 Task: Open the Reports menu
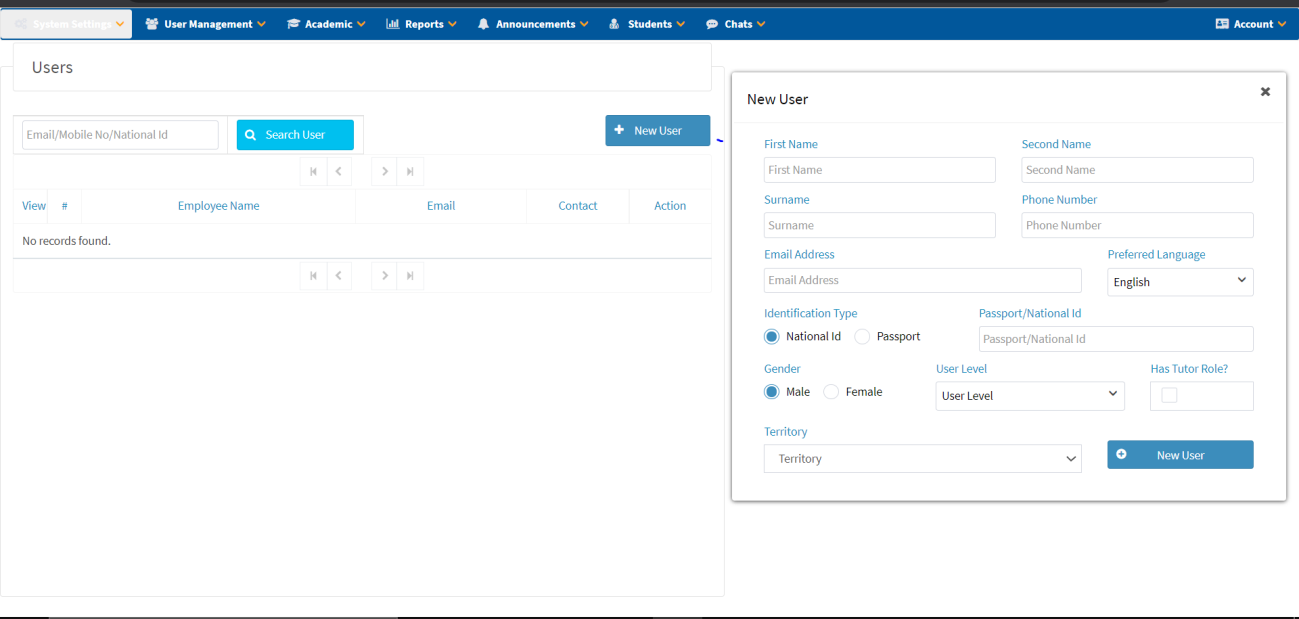(x=421, y=24)
